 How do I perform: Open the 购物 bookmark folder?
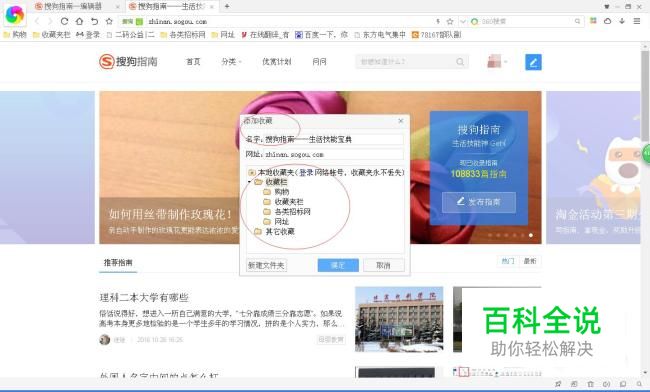(15, 35)
